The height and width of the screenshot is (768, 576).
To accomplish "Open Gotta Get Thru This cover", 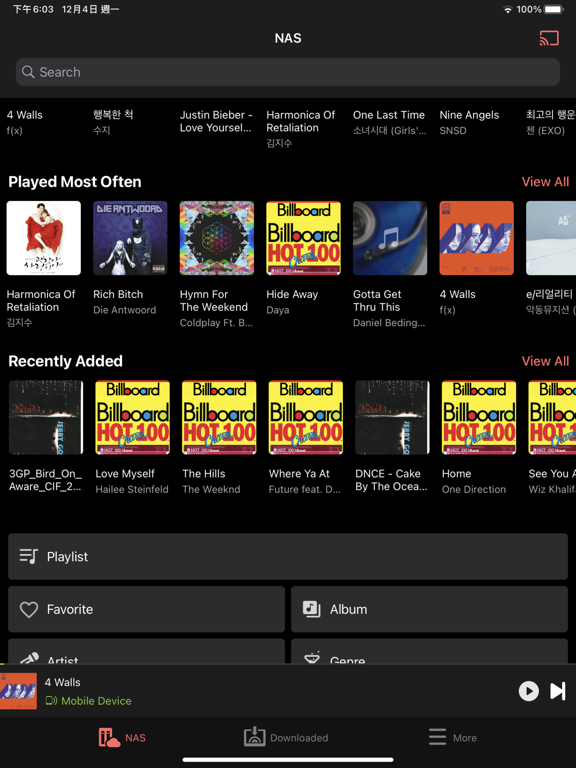I will [390, 238].
